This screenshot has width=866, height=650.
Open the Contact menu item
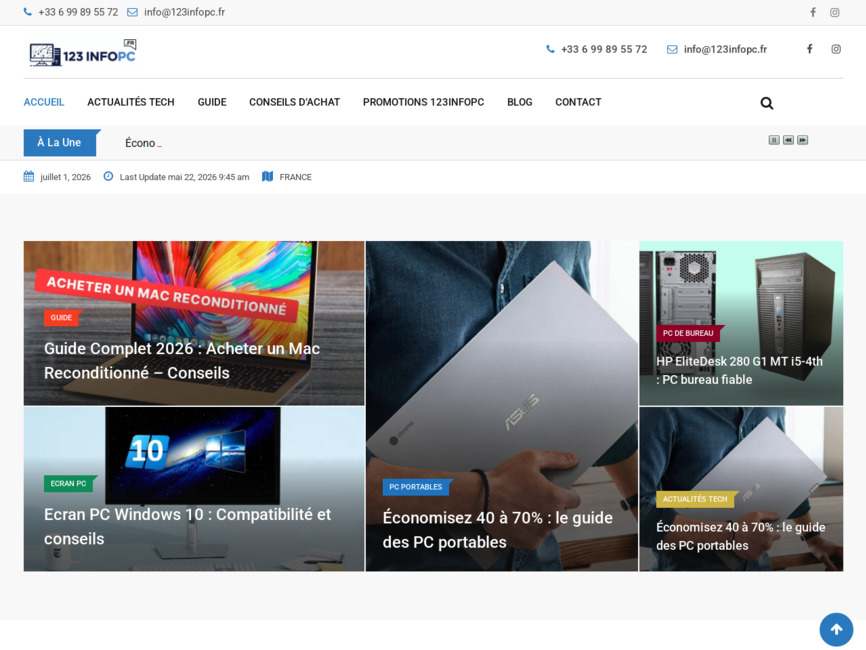coord(578,102)
